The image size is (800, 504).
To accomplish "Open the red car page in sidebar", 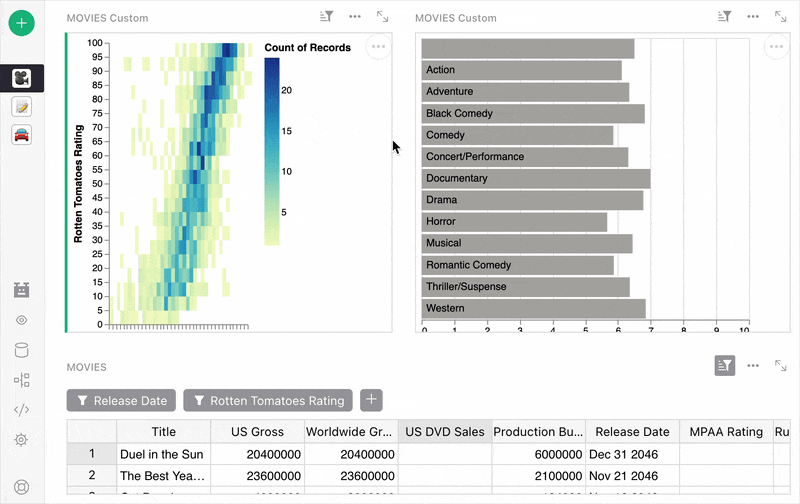I will coord(22,134).
